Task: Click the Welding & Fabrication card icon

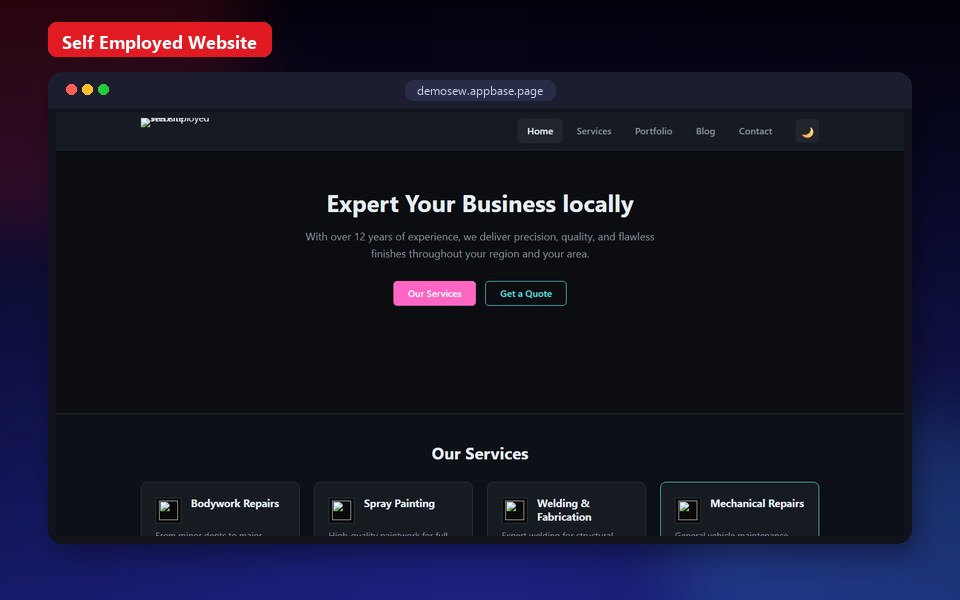Action: click(514, 510)
